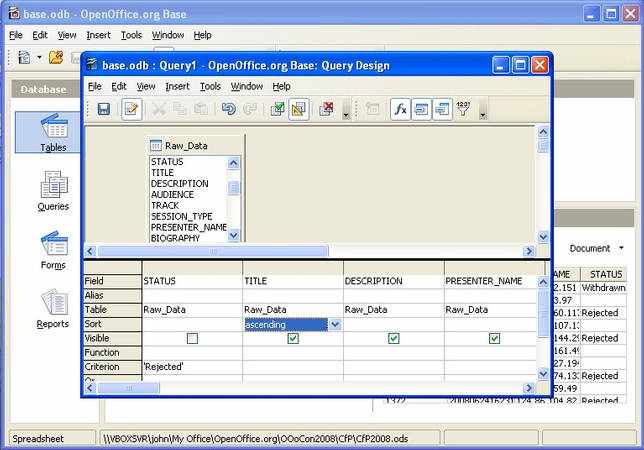The width and height of the screenshot is (644, 450).
Task: Click the PRESENTER_NAME field cell in the grid
Action: [490, 281]
